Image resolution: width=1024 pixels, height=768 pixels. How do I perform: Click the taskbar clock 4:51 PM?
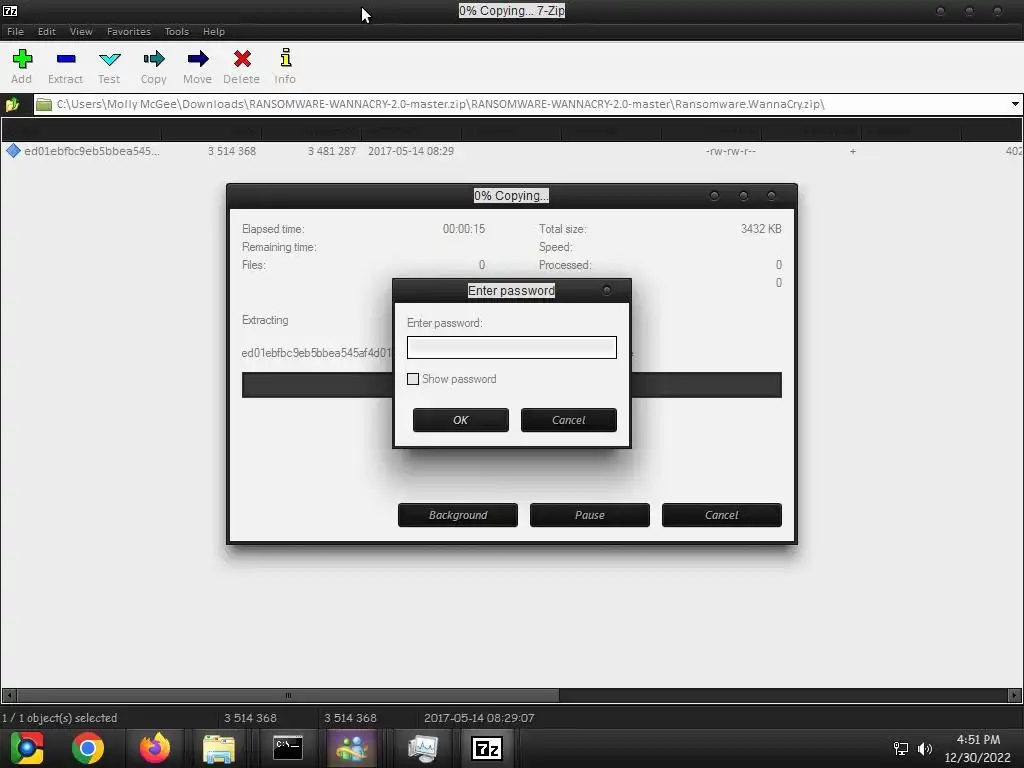pyautogui.click(x=978, y=740)
